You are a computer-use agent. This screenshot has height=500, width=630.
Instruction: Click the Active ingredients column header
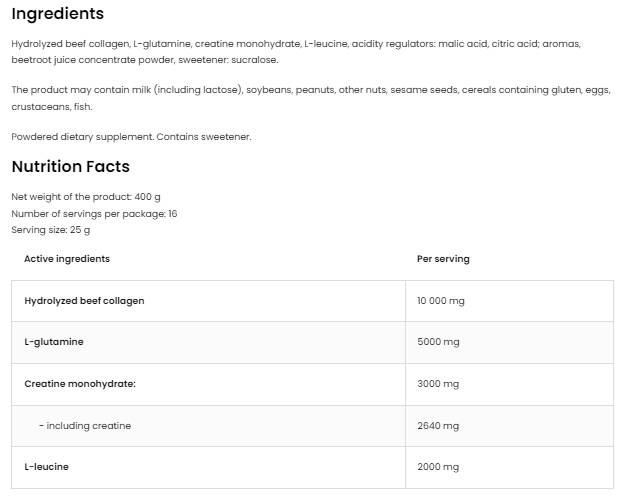(67, 259)
